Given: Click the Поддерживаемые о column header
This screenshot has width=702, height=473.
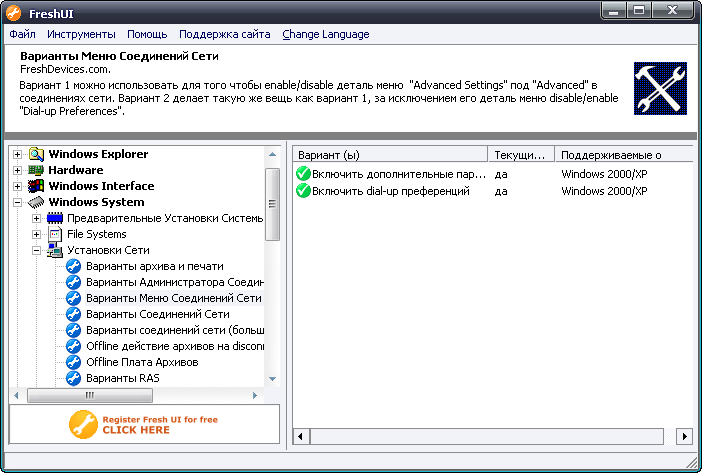Looking at the screenshot, I should click(x=625, y=155).
